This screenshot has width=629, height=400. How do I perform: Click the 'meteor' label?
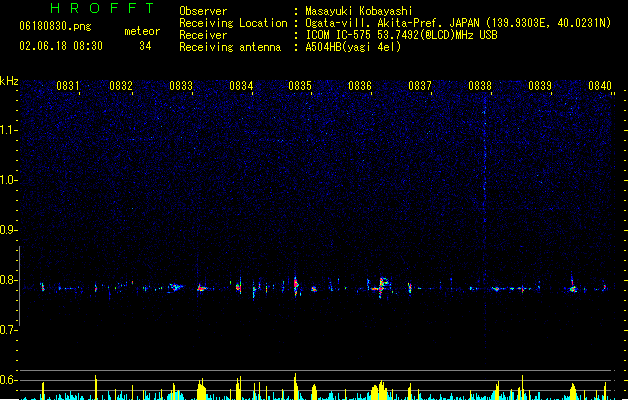pyautogui.click(x=142, y=31)
